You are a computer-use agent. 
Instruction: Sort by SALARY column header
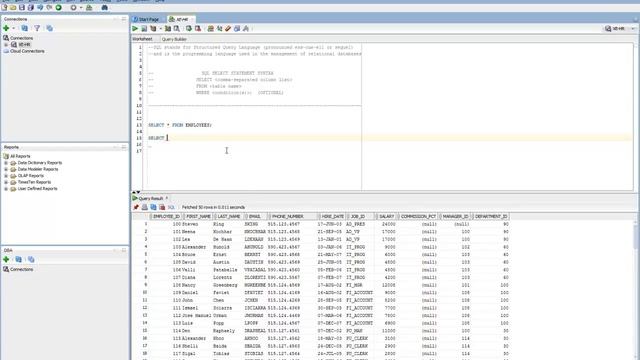(x=386, y=216)
